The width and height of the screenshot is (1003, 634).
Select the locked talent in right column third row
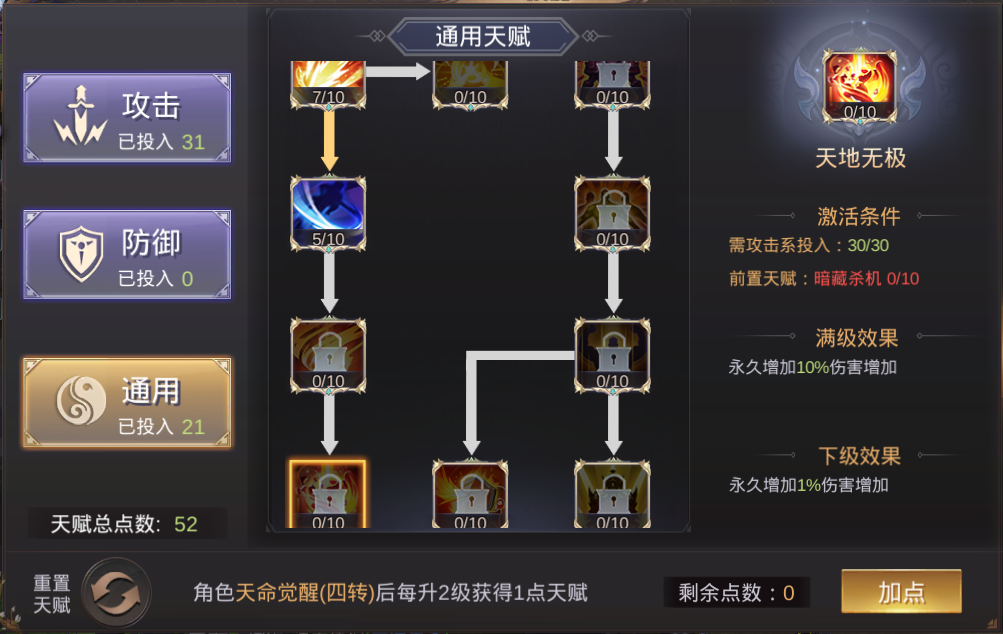[x=612, y=355]
